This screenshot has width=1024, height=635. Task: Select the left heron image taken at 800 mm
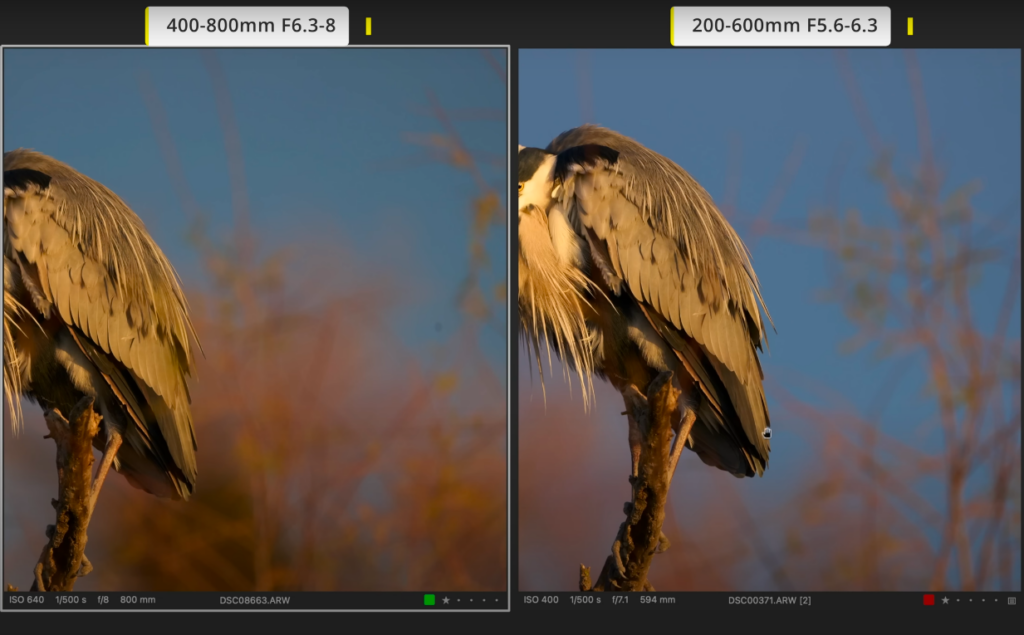tap(255, 320)
